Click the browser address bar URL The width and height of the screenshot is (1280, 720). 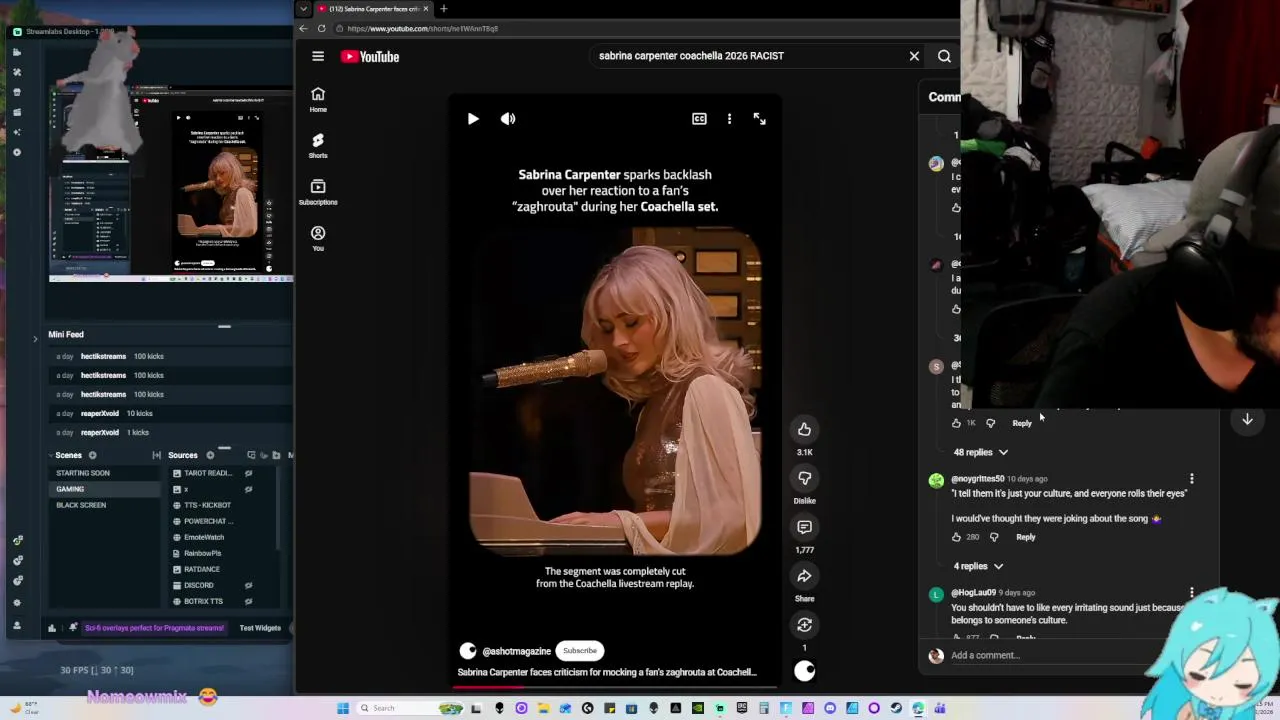(x=422, y=28)
